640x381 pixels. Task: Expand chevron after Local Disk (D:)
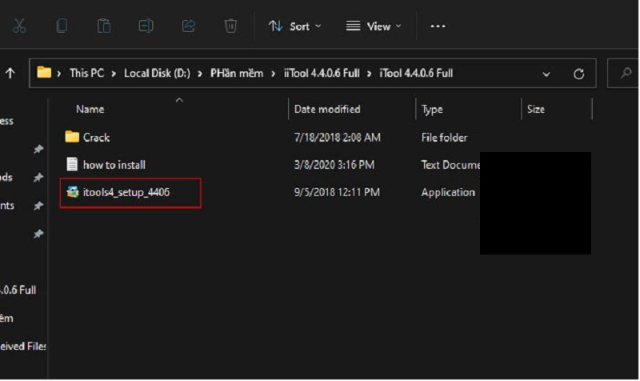200,74
